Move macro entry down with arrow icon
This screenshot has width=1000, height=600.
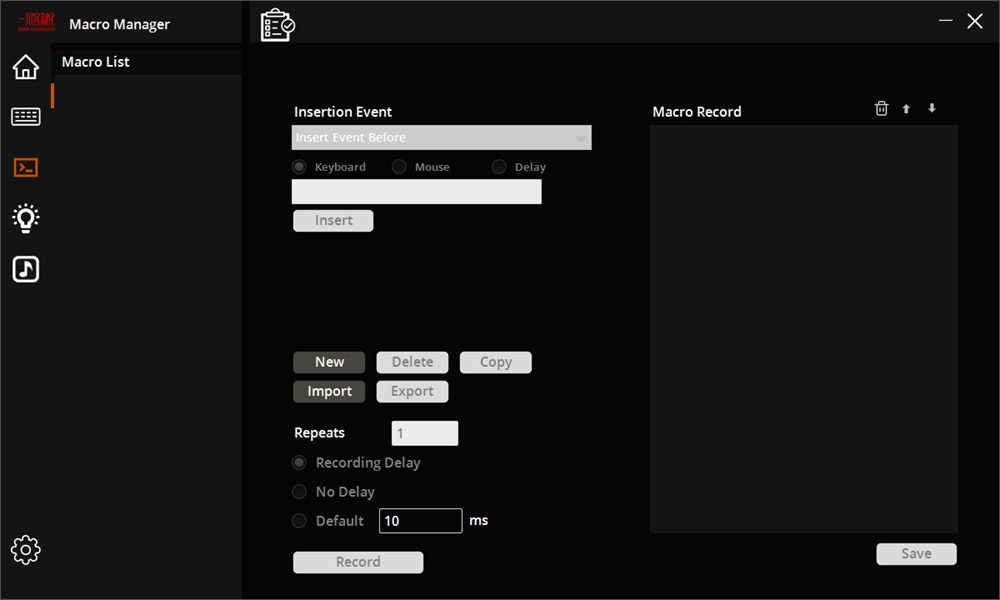tap(932, 109)
